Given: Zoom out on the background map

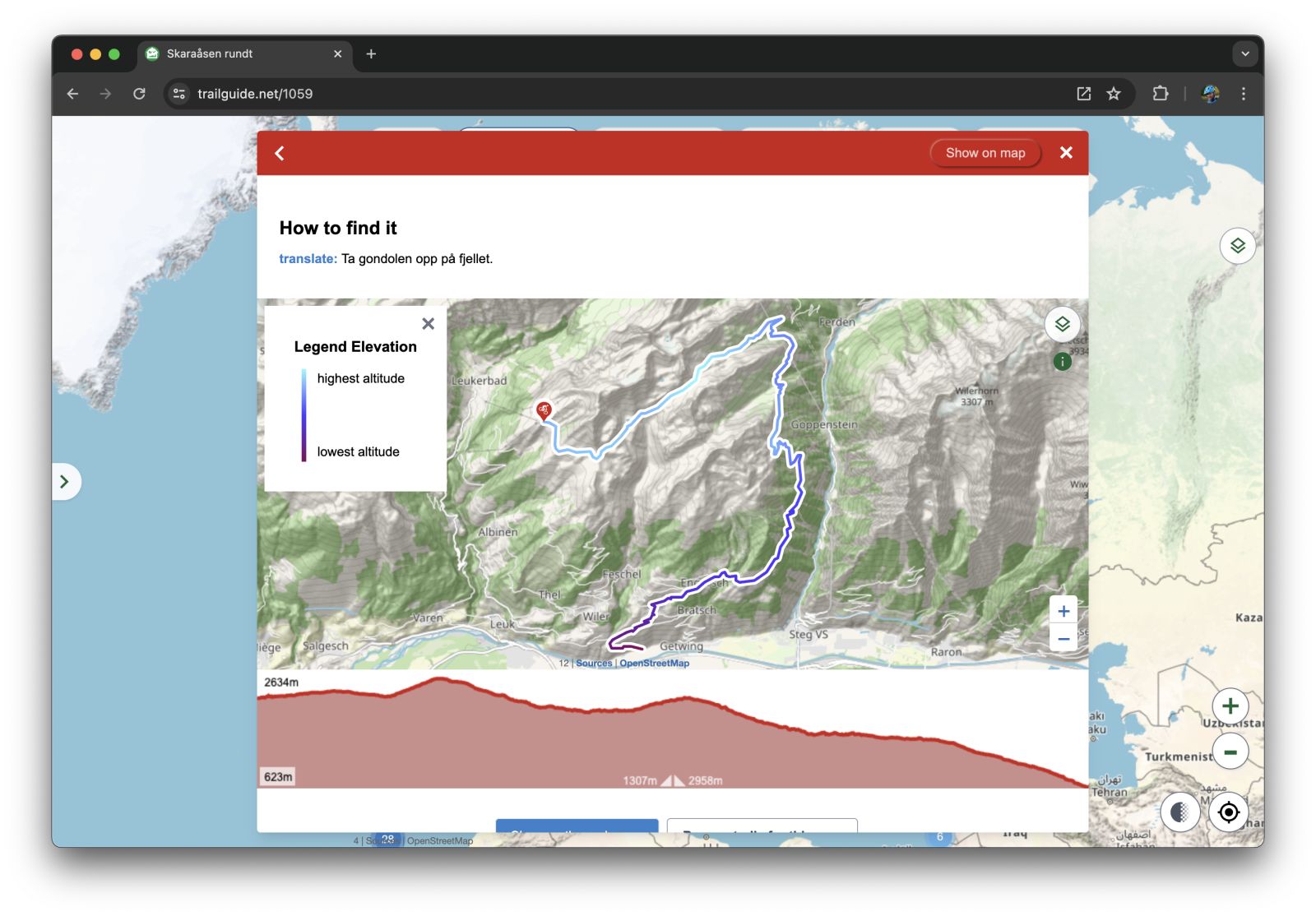Looking at the screenshot, I should coord(1230,752).
